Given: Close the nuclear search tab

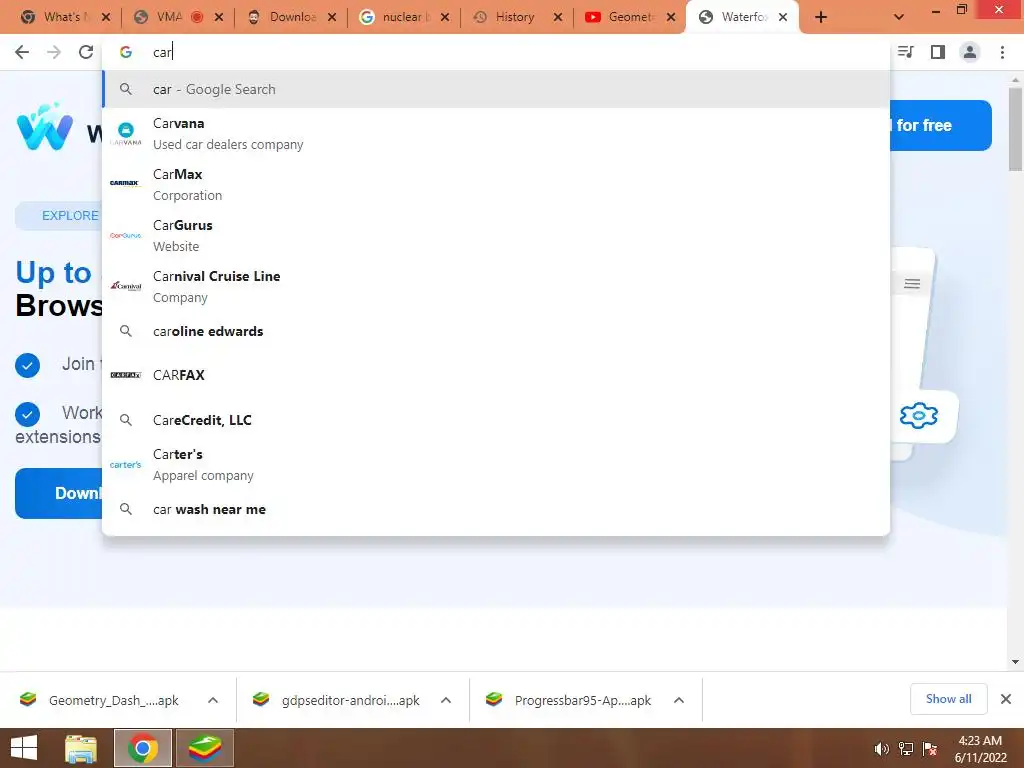Looking at the screenshot, I should (445, 18).
